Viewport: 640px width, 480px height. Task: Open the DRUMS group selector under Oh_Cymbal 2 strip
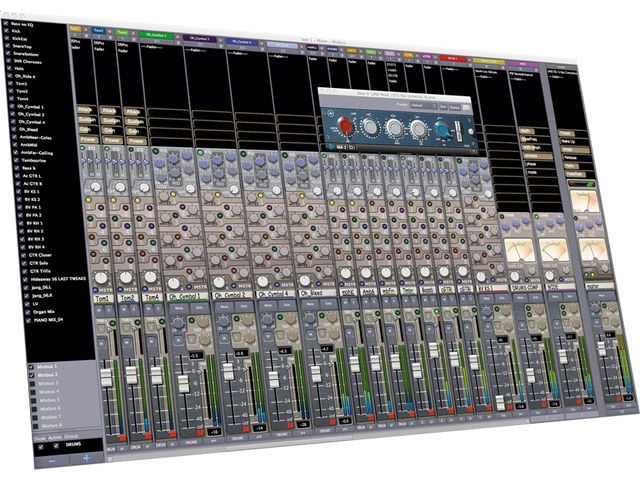pos(237,439)
